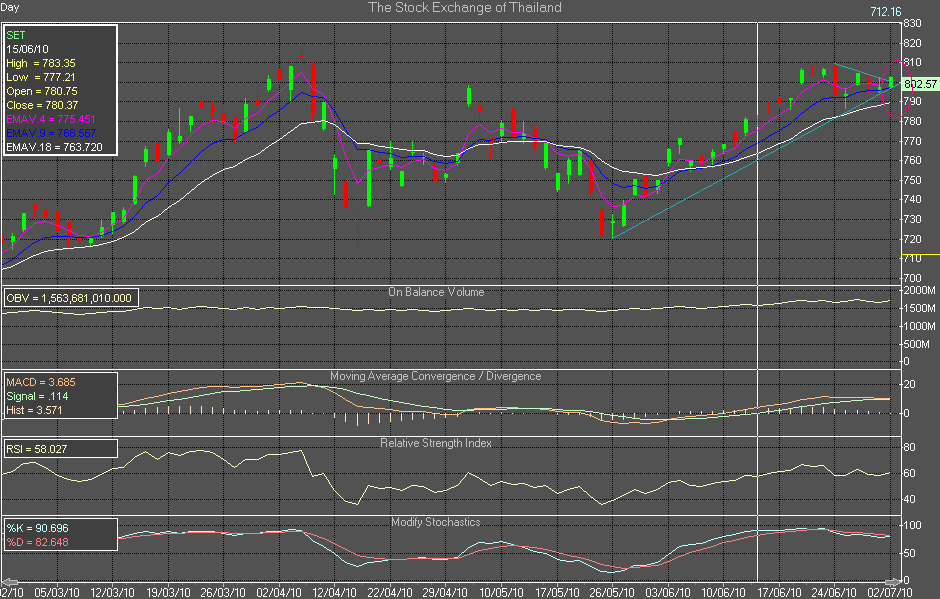Click the "10/05/10" date axis label
This screenshot has width=940, height=599.
point(501,592)
